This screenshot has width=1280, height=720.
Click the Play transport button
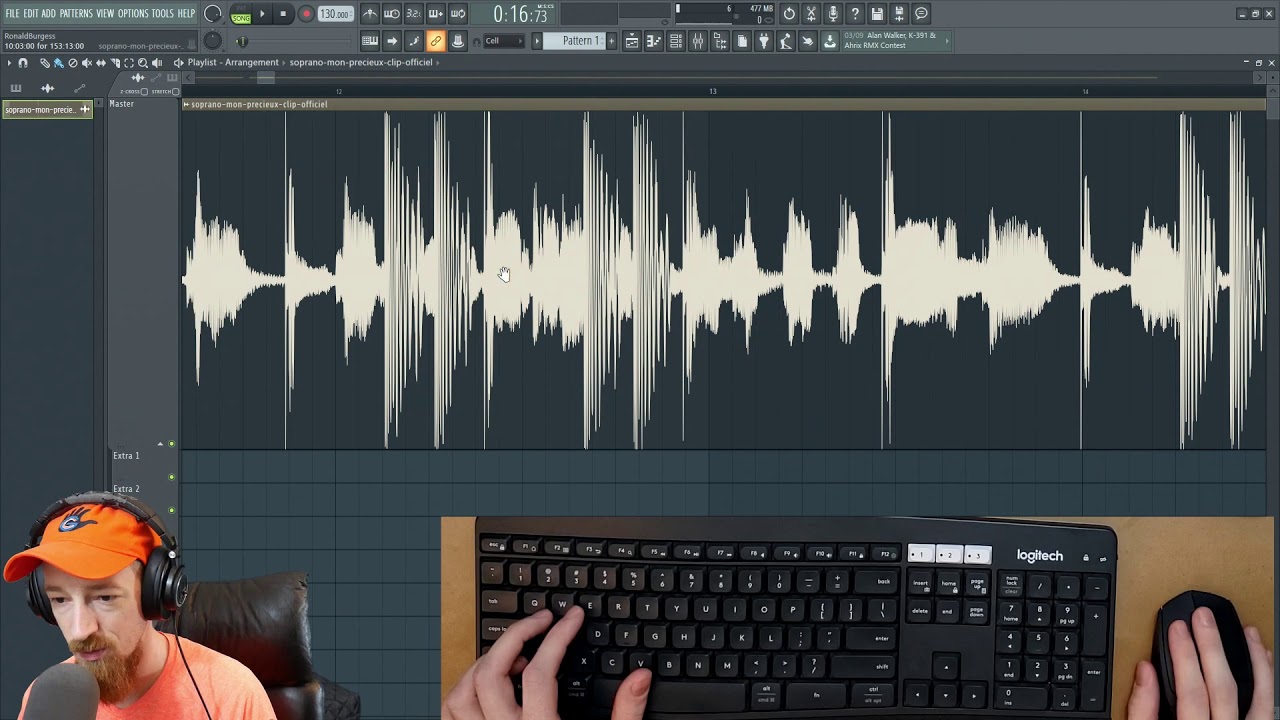pyautogui.click(x=262, y=14)
